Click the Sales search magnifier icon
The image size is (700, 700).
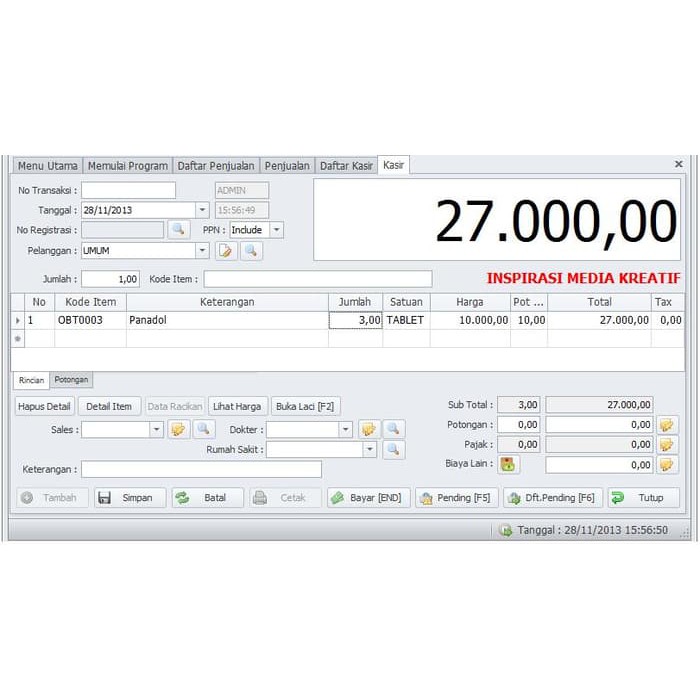click(204, 429)
